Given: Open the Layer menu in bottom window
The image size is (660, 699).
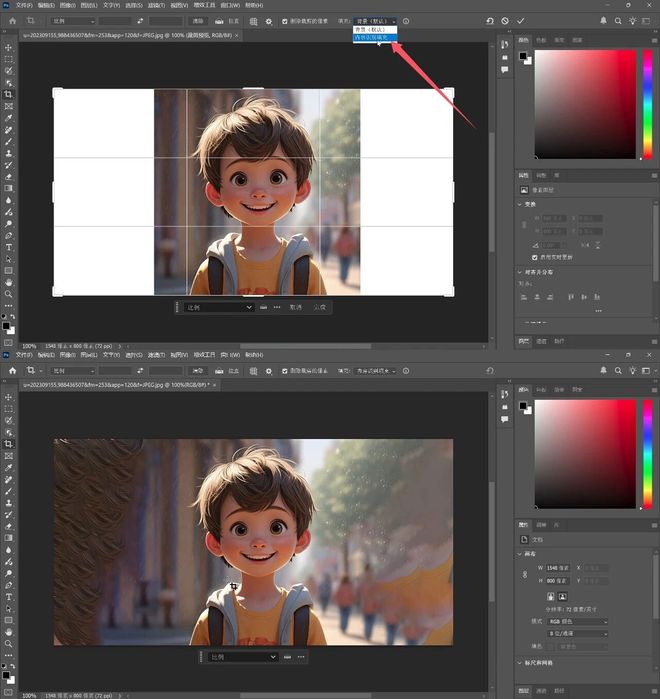Looking at the screenshot, I should coord(89,355).
